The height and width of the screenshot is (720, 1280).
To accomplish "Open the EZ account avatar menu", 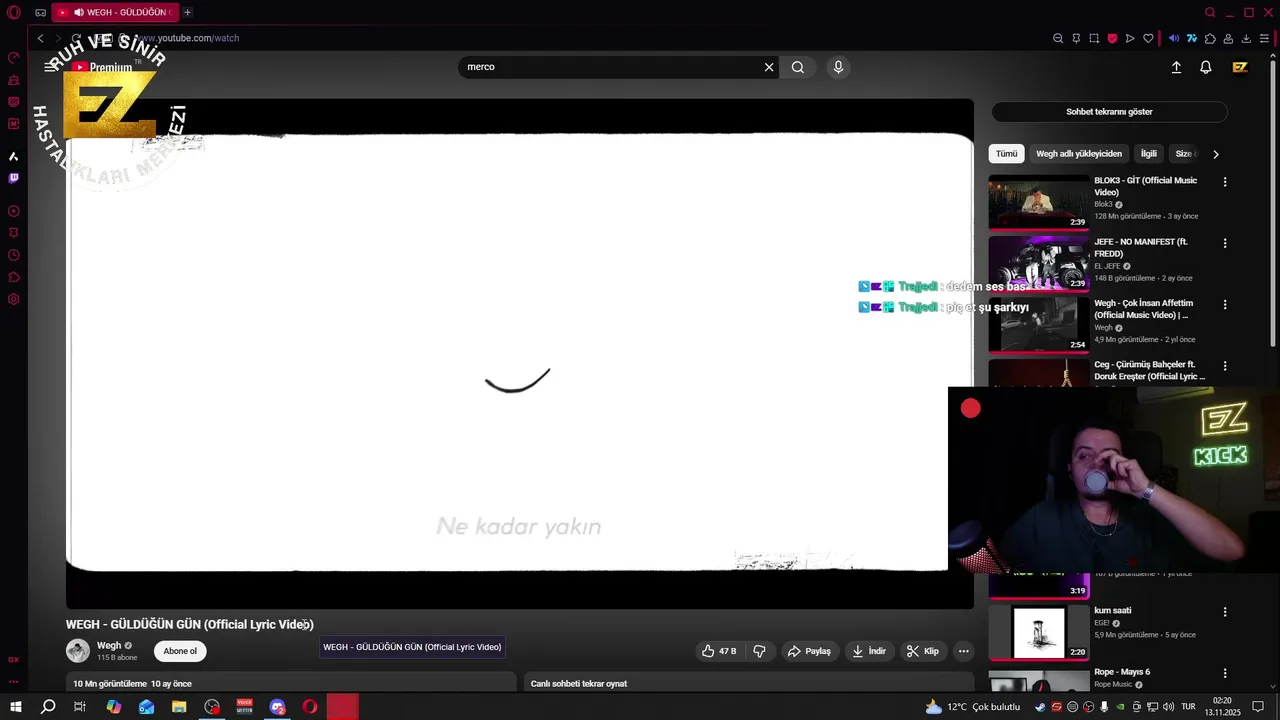I will click(1240, 67).
